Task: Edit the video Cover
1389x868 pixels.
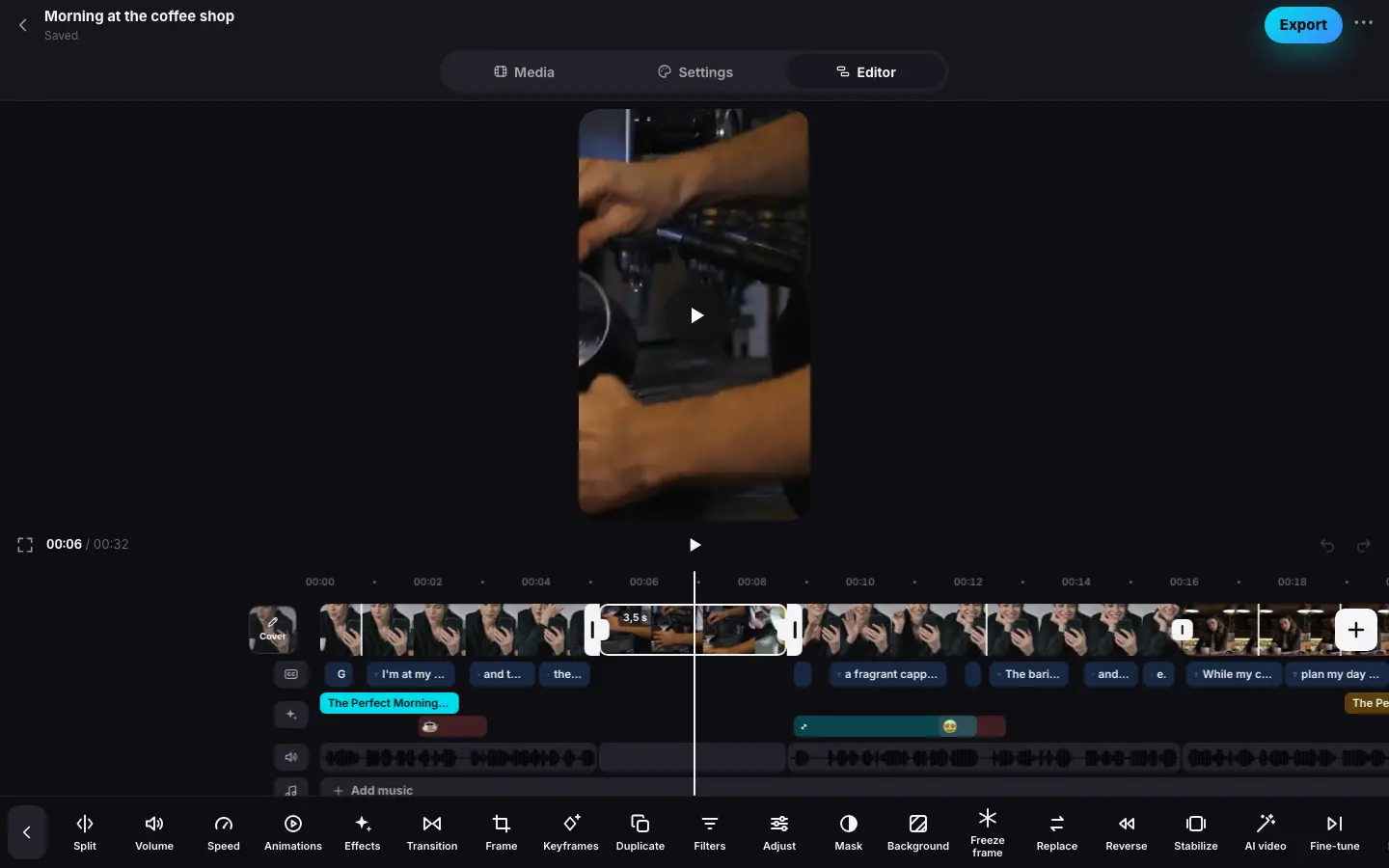Action: pyautogui.click(x=273, y=629)
